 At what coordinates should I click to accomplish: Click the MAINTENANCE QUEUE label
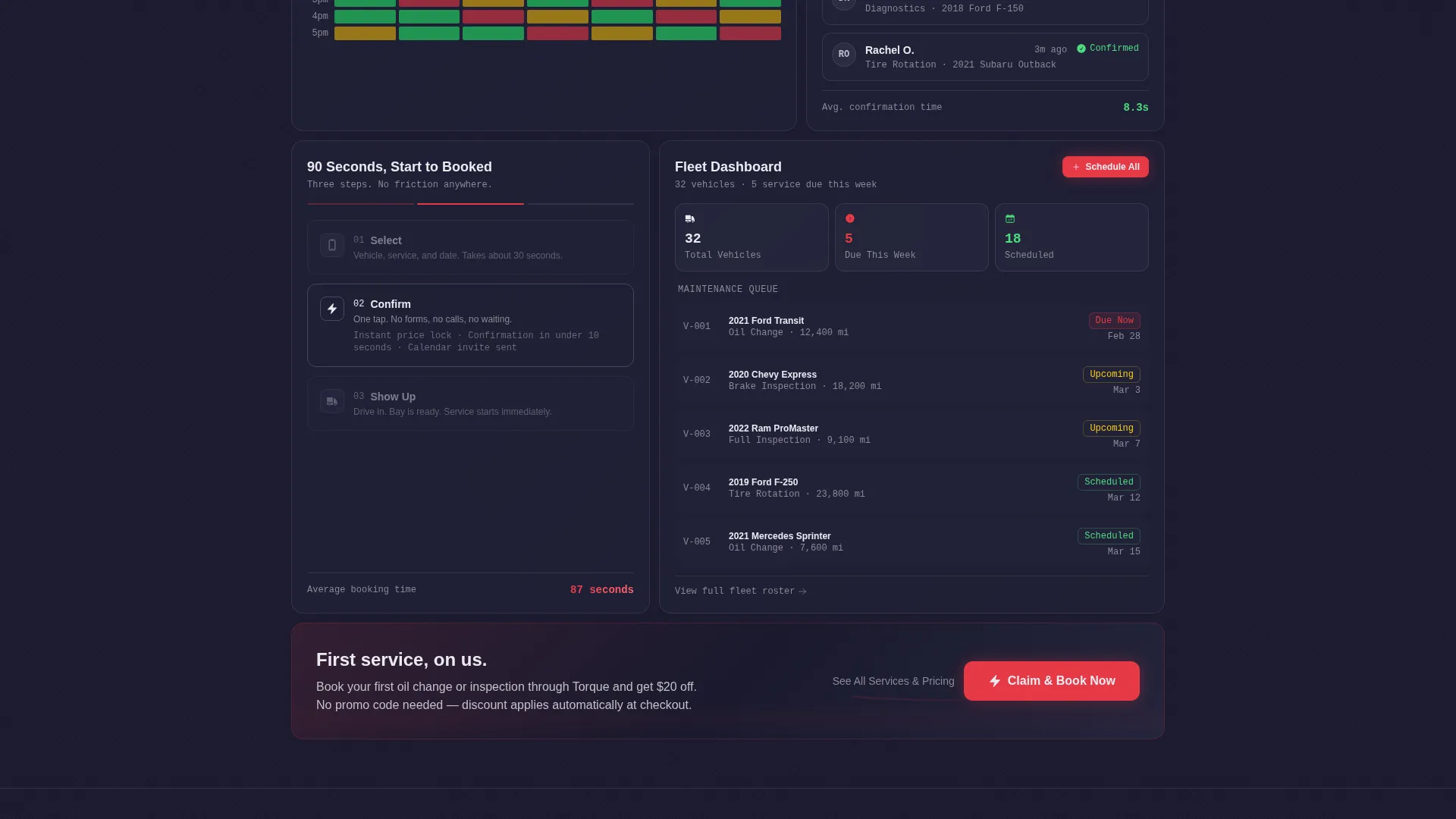click(x=728, y=290)
